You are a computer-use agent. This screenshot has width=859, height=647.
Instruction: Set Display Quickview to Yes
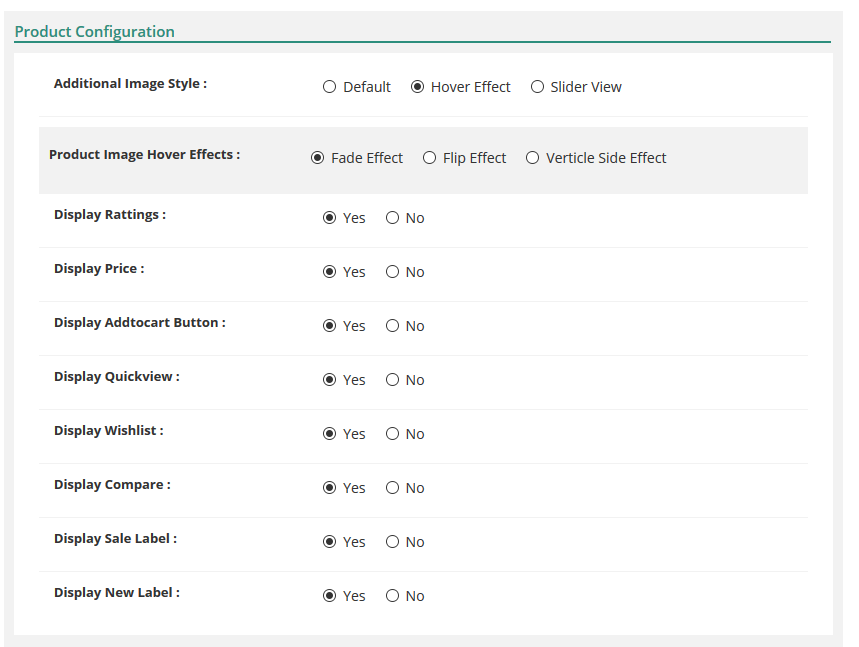(x=329, y=380)
